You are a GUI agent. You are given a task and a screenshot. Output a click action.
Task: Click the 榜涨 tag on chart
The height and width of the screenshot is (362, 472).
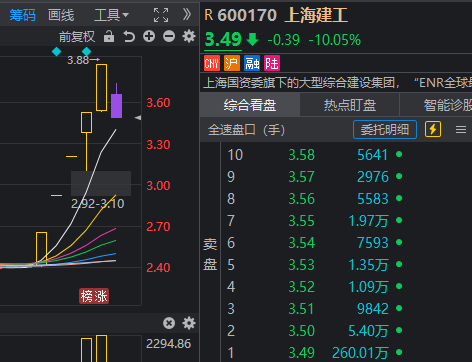(94, 296)
